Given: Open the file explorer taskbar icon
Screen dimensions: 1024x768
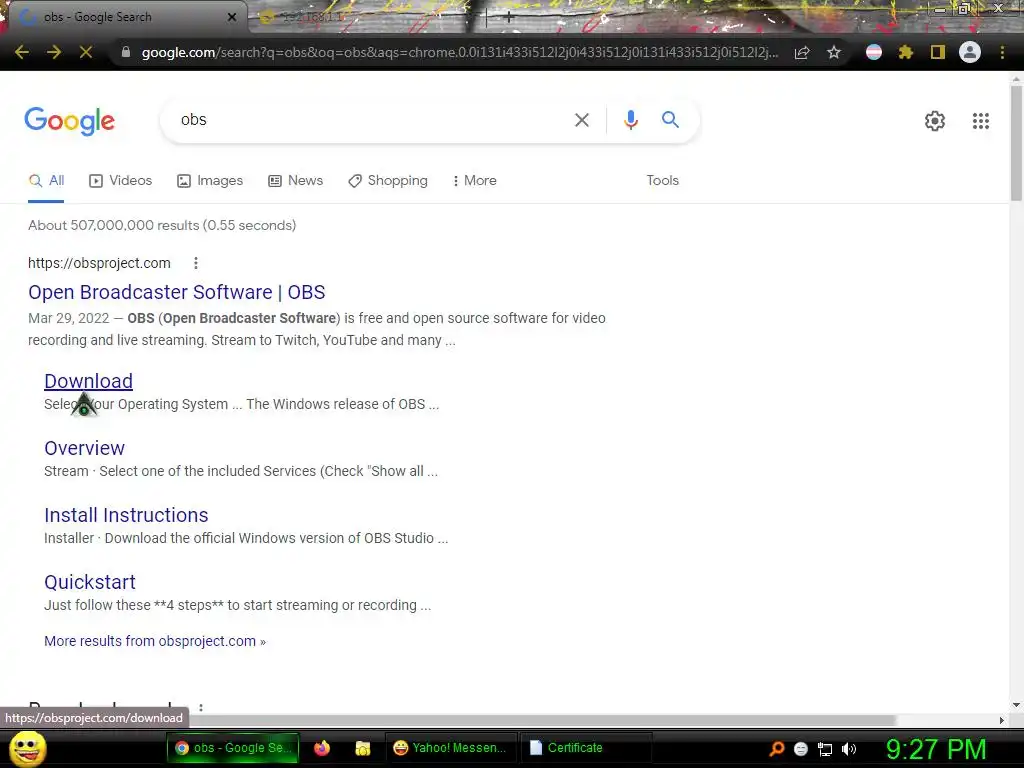Looking at the screenshot, I should tap(362, 748).
